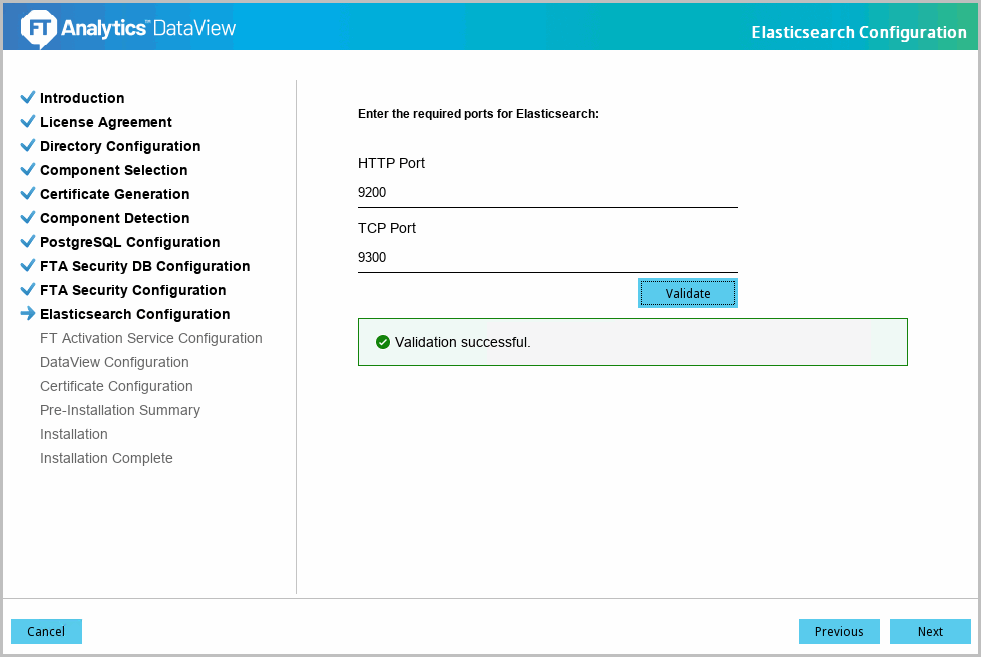Return to the Previous page
981x657 pixels.
click(839, 631)
